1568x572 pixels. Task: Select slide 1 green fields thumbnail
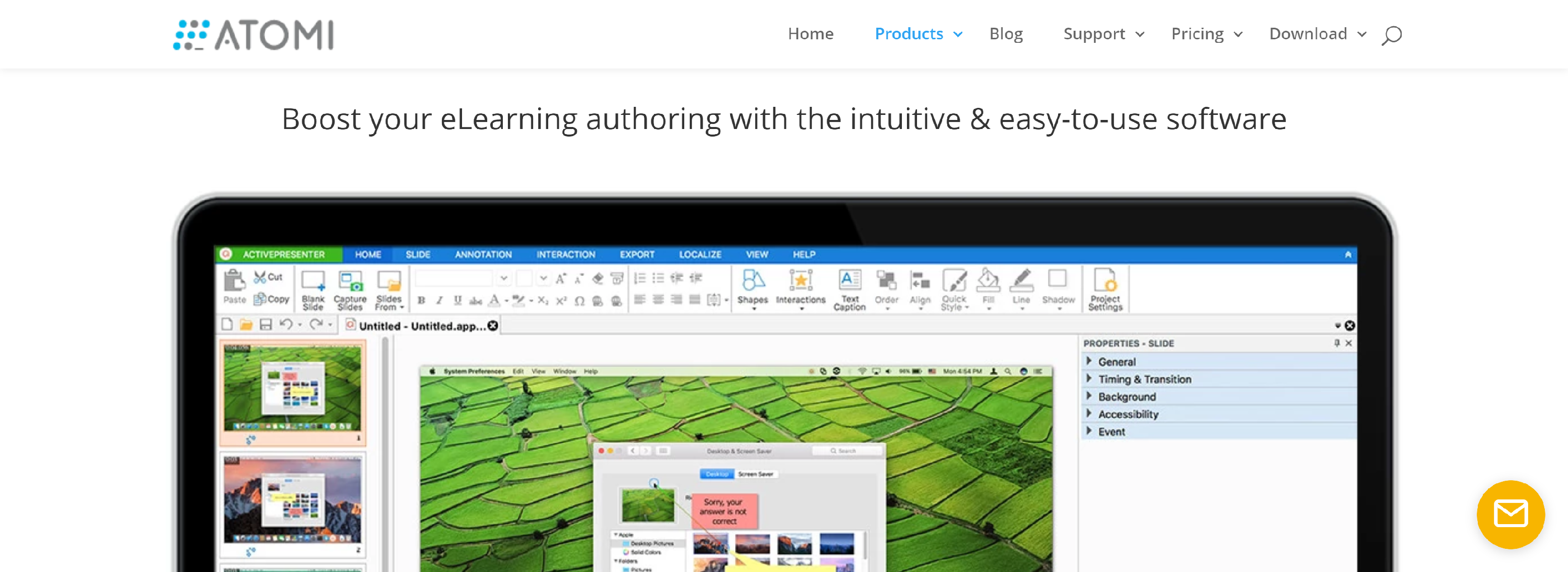(292, 393)
